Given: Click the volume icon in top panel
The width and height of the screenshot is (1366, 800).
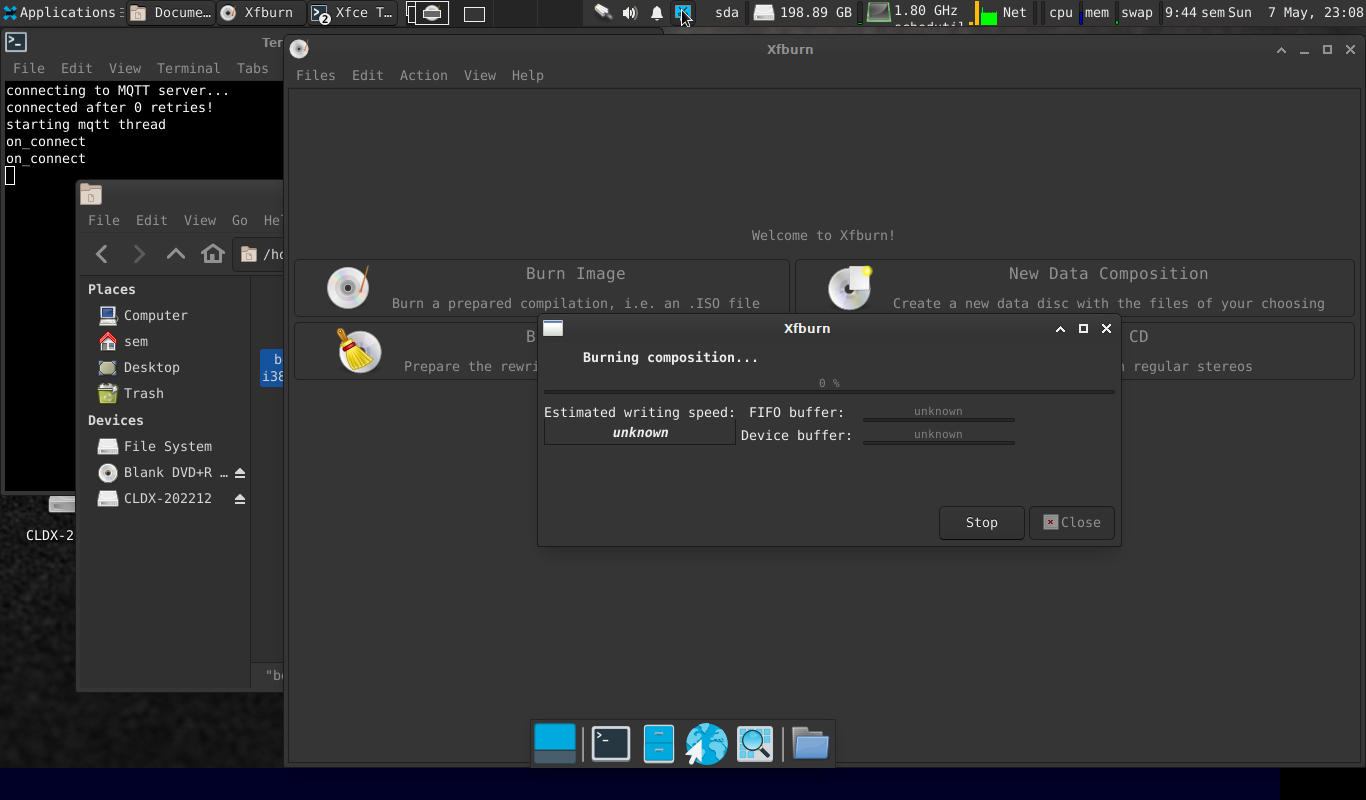Looking at the screenshot, I should [x=629, y=13].
